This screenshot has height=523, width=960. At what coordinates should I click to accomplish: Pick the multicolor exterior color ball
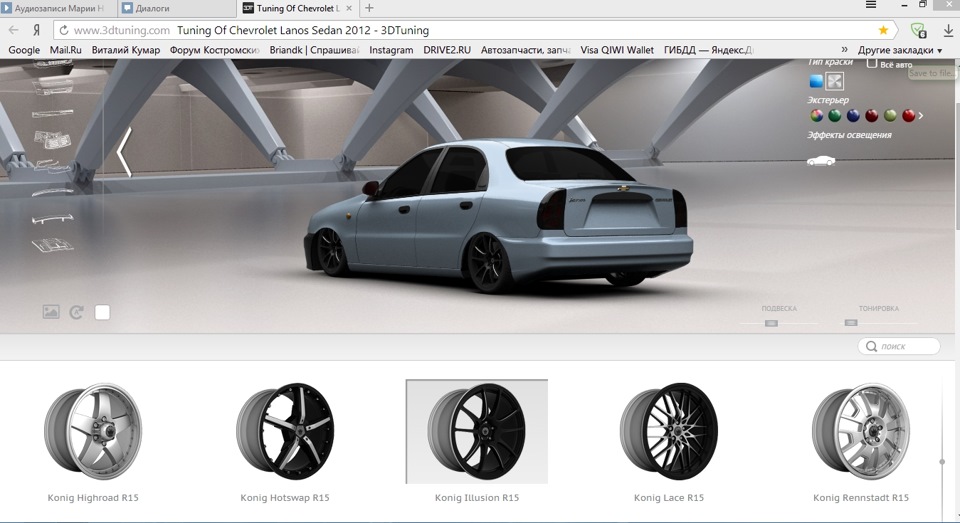(x=816, y=115)
